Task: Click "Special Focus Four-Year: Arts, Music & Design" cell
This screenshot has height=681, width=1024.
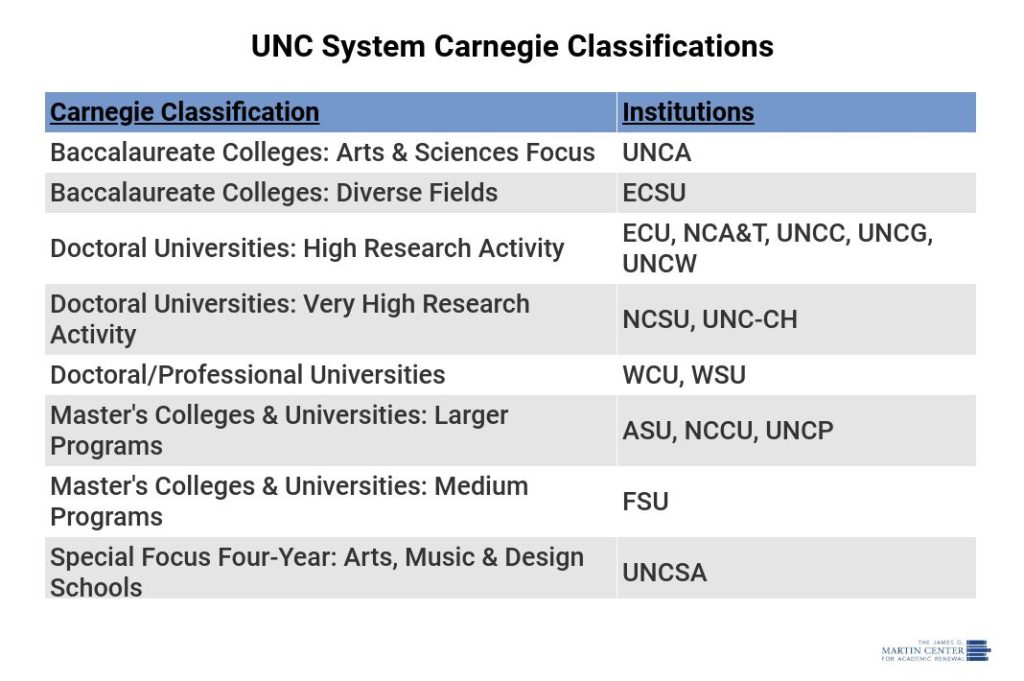Action: [317, 571]
